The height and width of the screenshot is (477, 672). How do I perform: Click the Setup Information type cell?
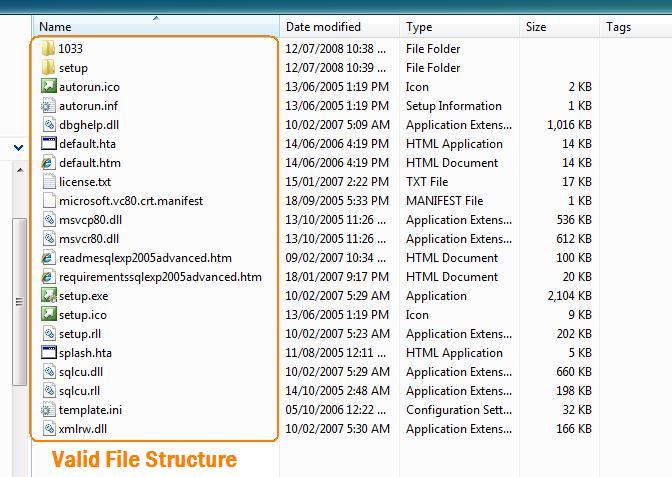click(453, 105)
